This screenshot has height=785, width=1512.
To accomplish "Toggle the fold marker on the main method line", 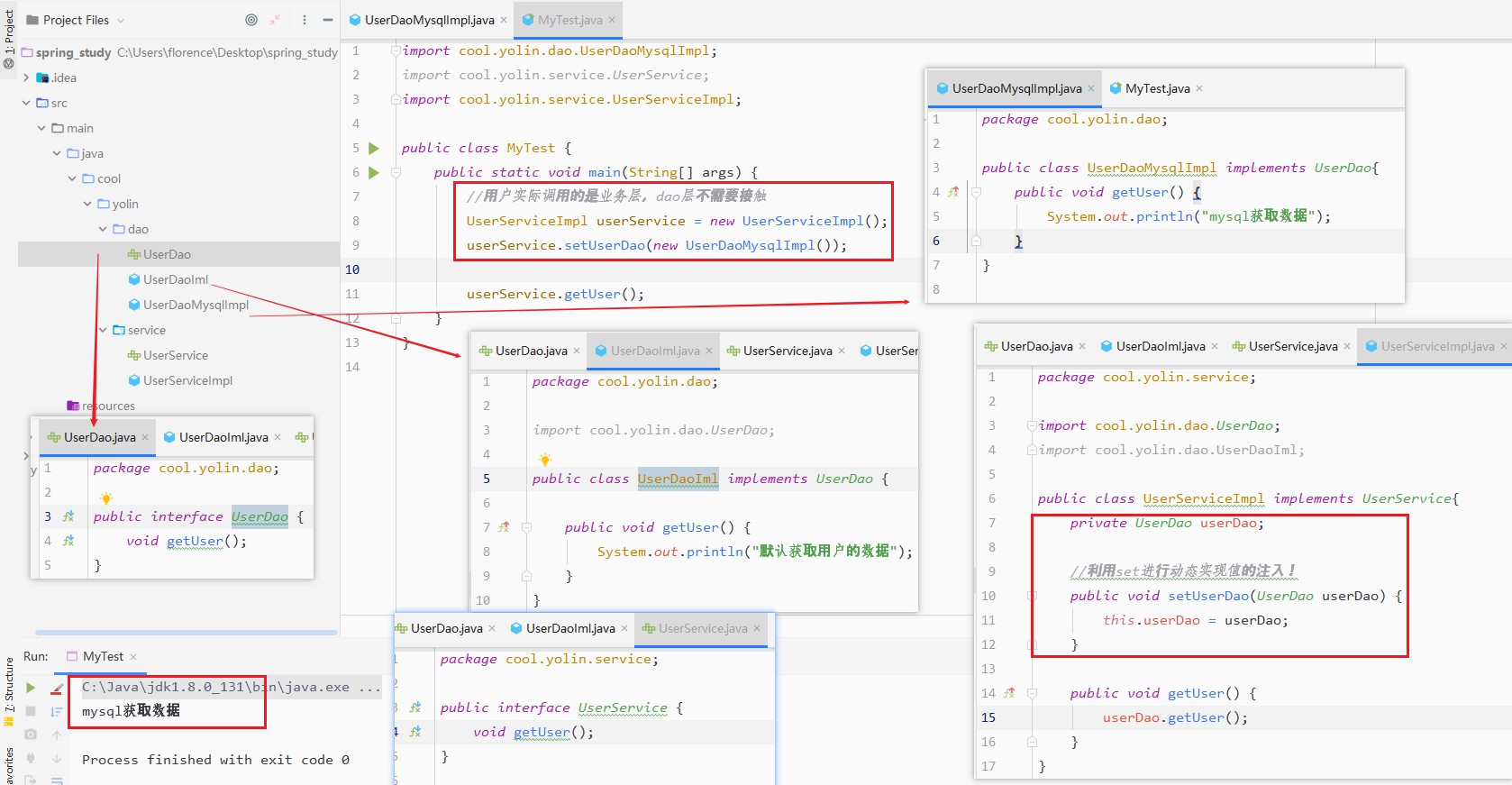I will 396,172.
